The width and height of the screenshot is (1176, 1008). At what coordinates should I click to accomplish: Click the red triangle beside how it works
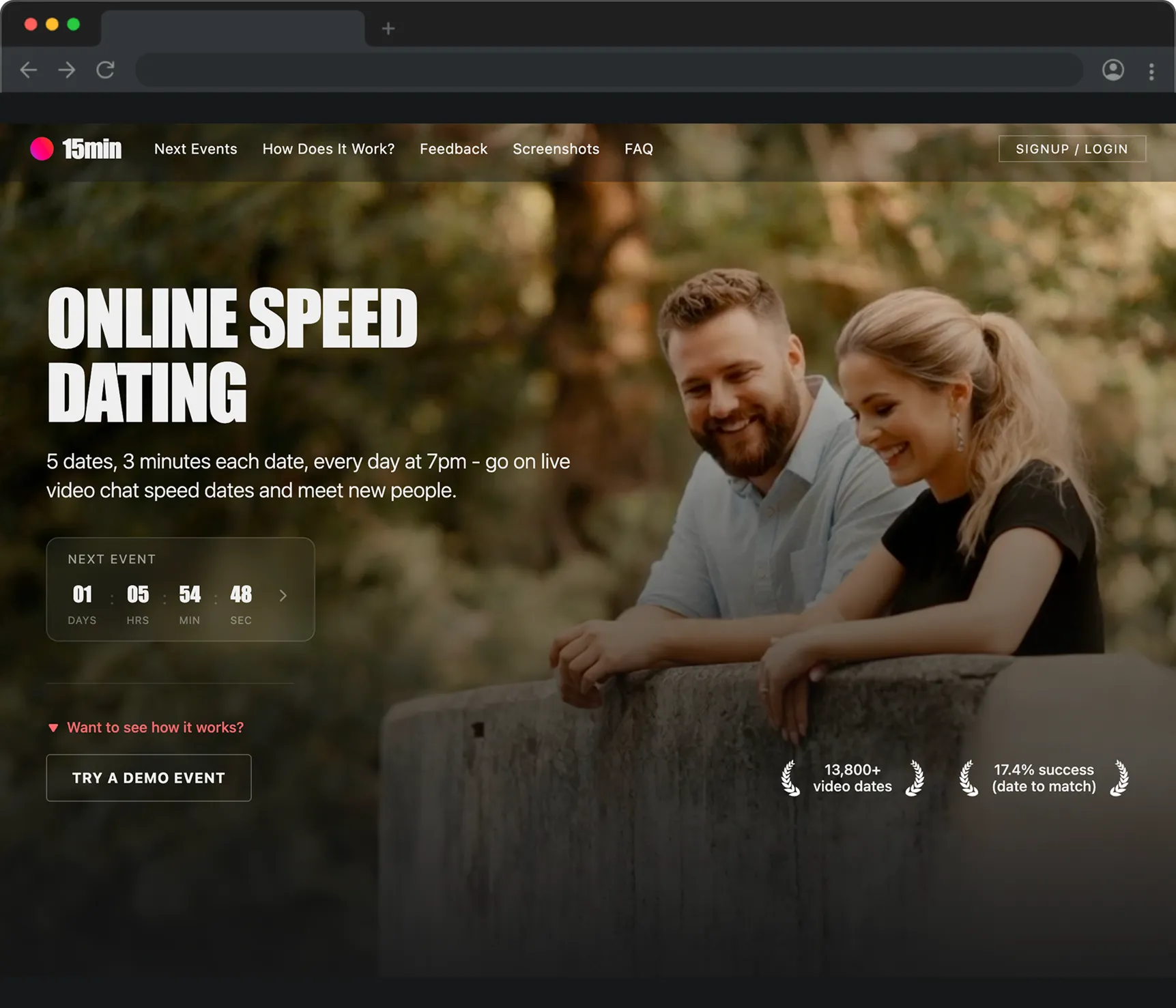click(x=53, y=728)
